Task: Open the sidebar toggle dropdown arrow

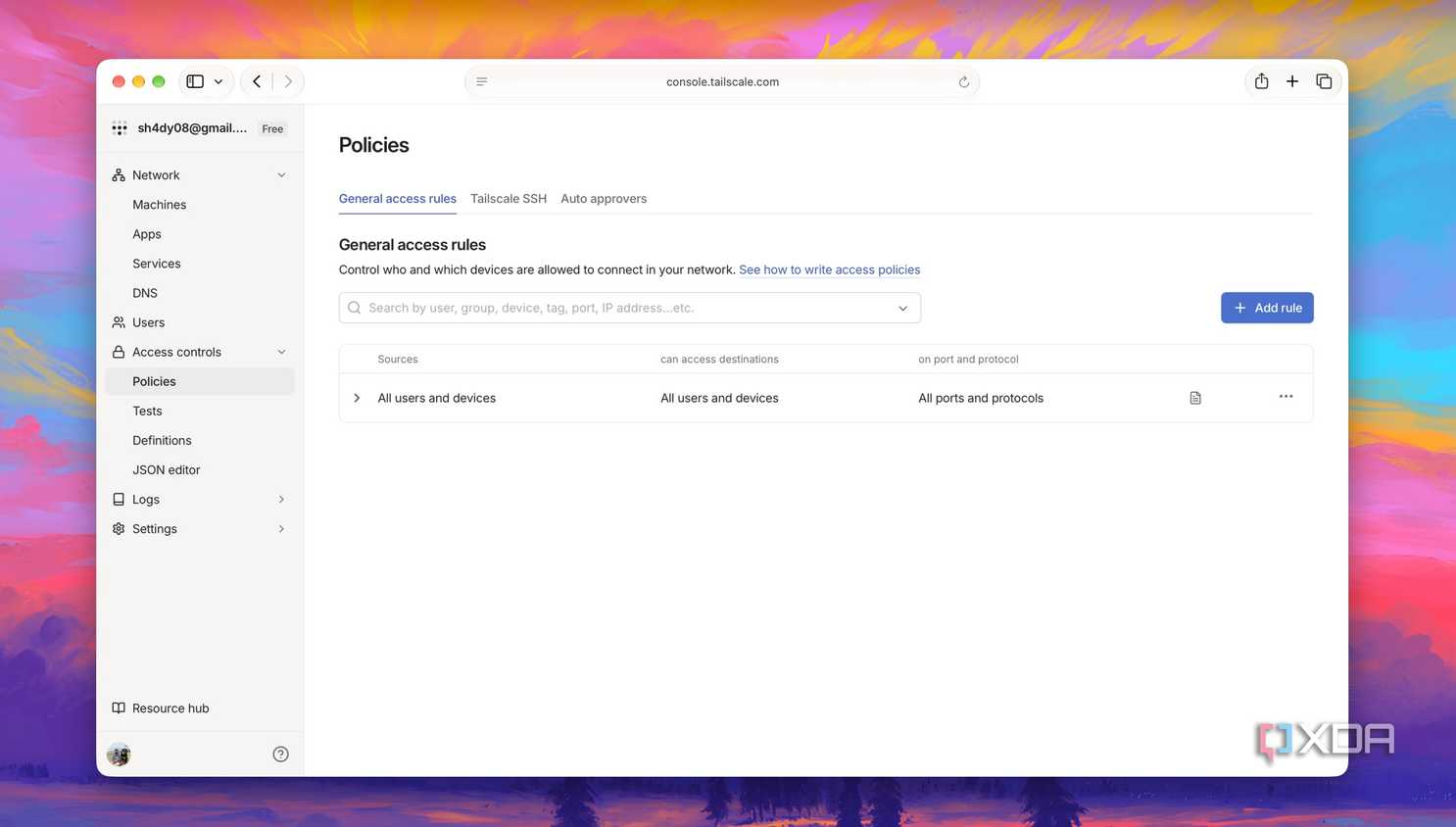Action: click(x=218, y=81)
